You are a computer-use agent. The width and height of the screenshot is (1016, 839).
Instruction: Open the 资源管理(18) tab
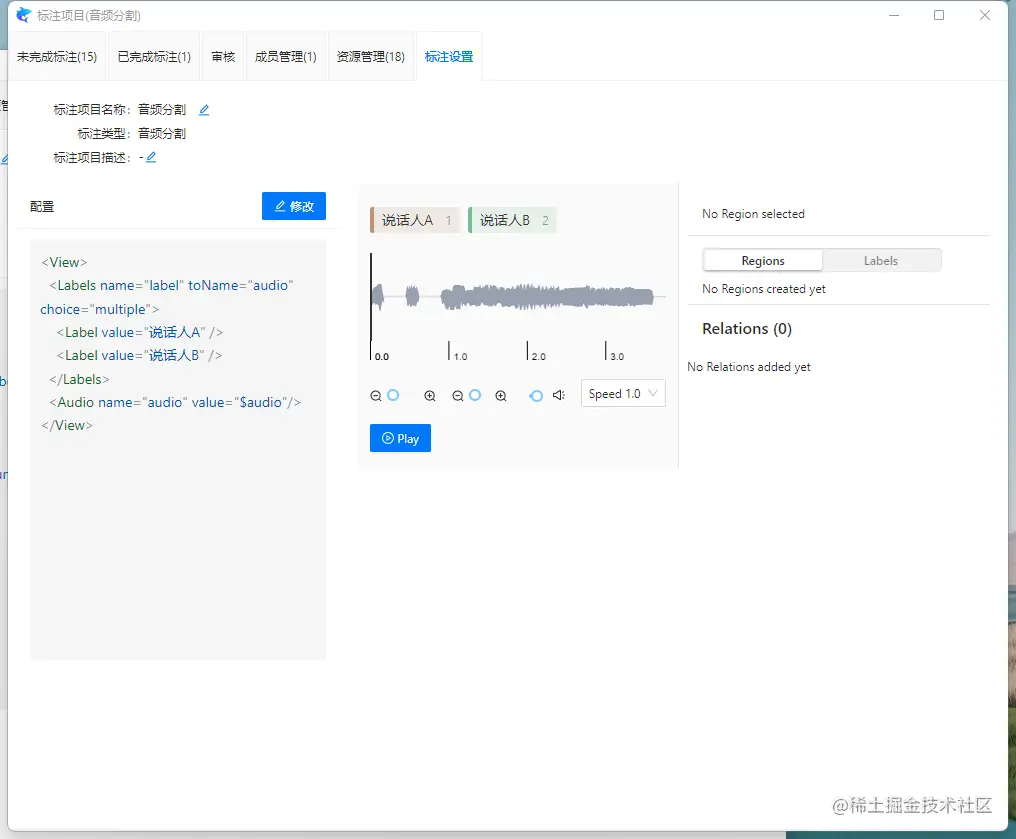pos(371,56)
